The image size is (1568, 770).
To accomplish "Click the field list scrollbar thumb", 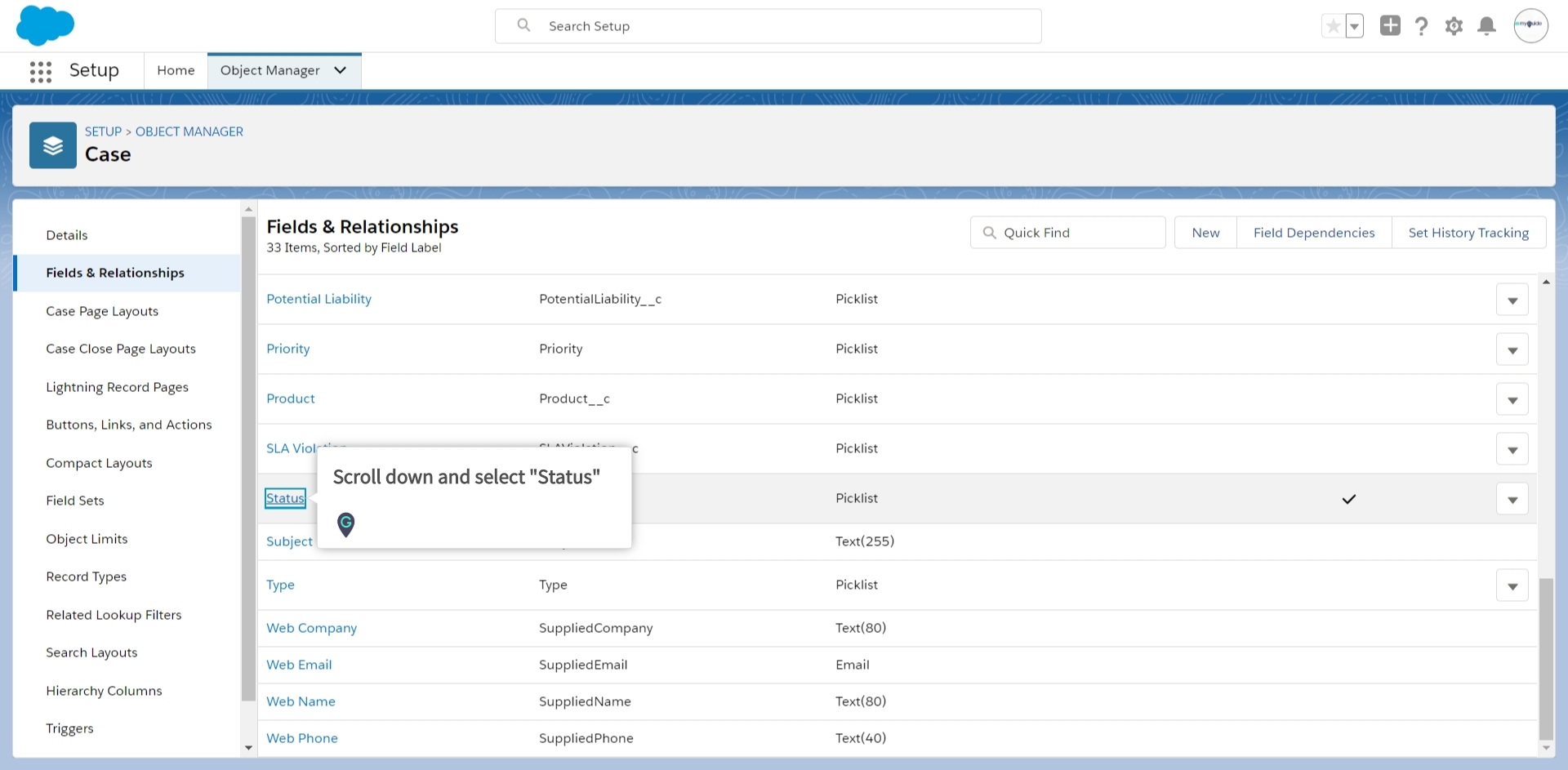I will tap(1546, 658).
